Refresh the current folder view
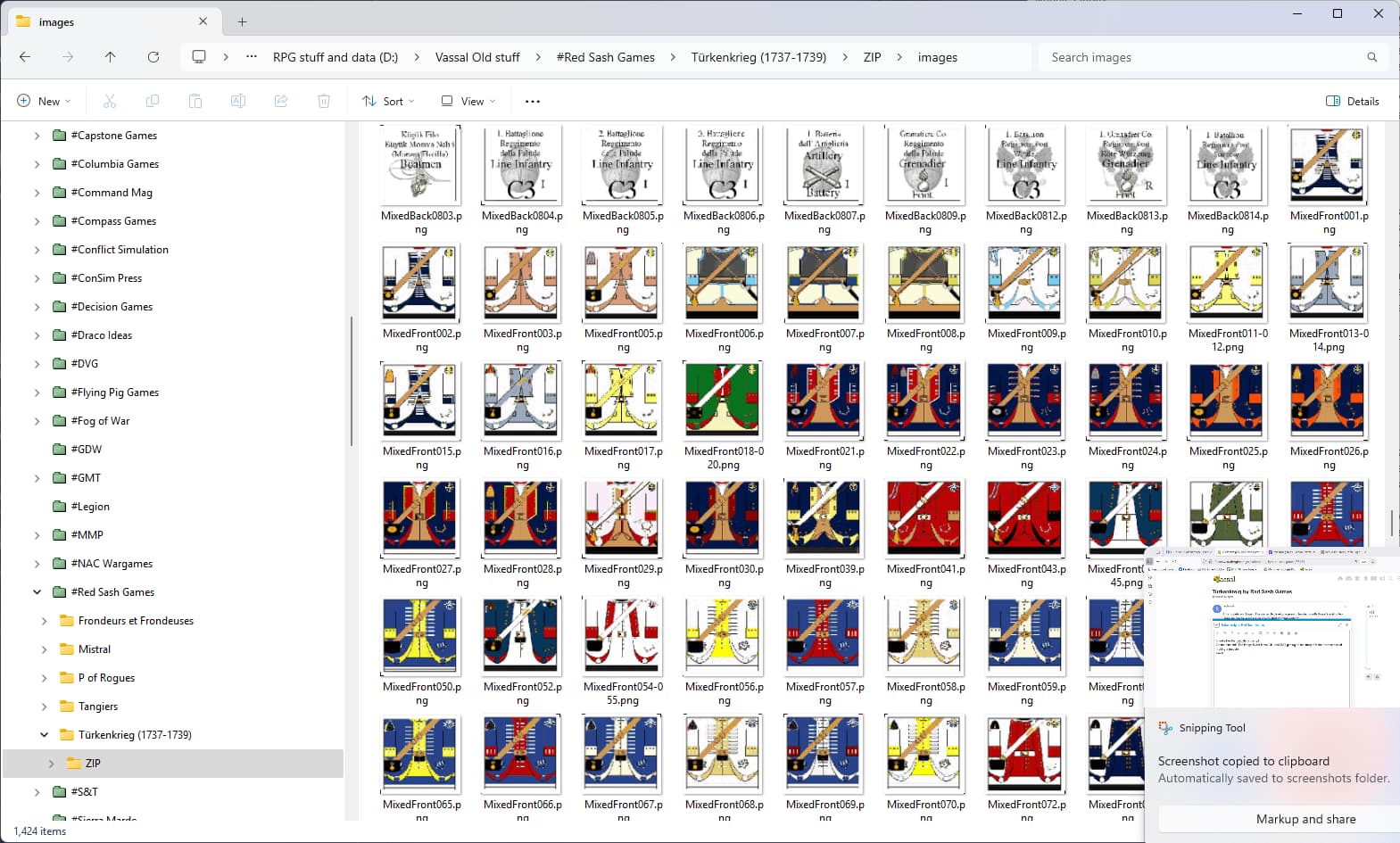Viewport: 1400px width, 843px height. click(153, 57)
